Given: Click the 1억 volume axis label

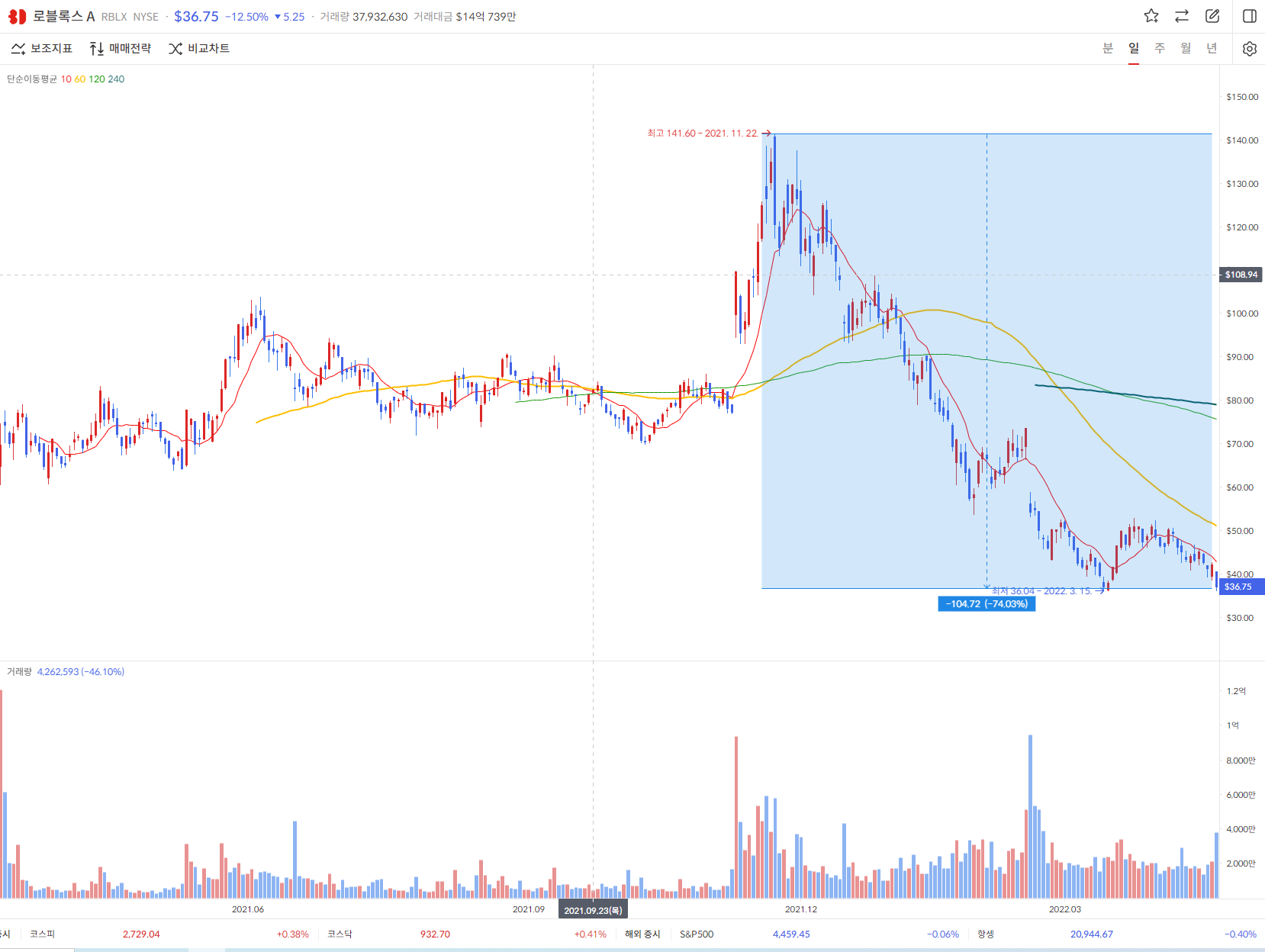Looking at the screenshot, I should tap(1233, 725).
